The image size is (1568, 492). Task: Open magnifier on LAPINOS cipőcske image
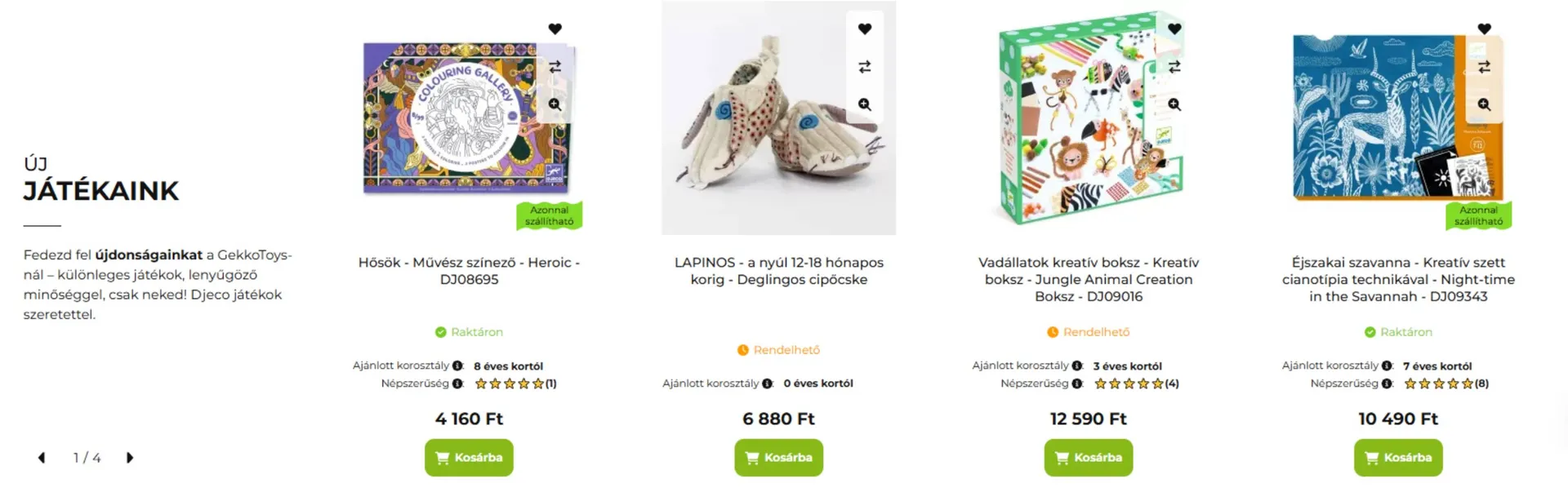pos(865,104)
